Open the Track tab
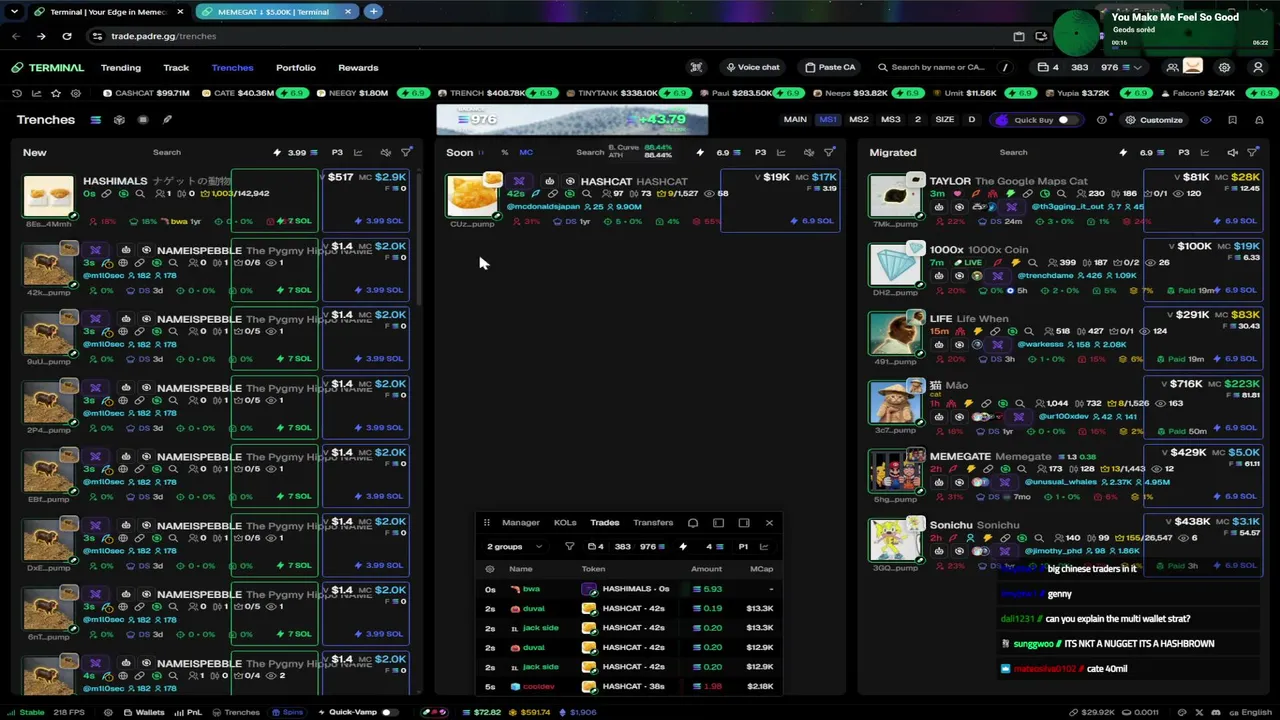 [x=176, y=68]
